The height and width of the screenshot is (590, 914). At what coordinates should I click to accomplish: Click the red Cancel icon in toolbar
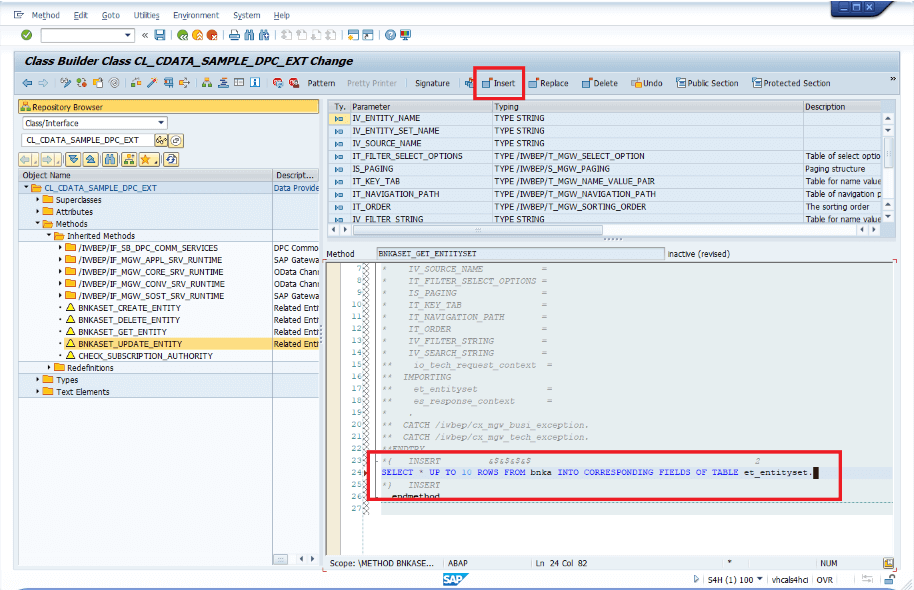click(x=214, y=35)
